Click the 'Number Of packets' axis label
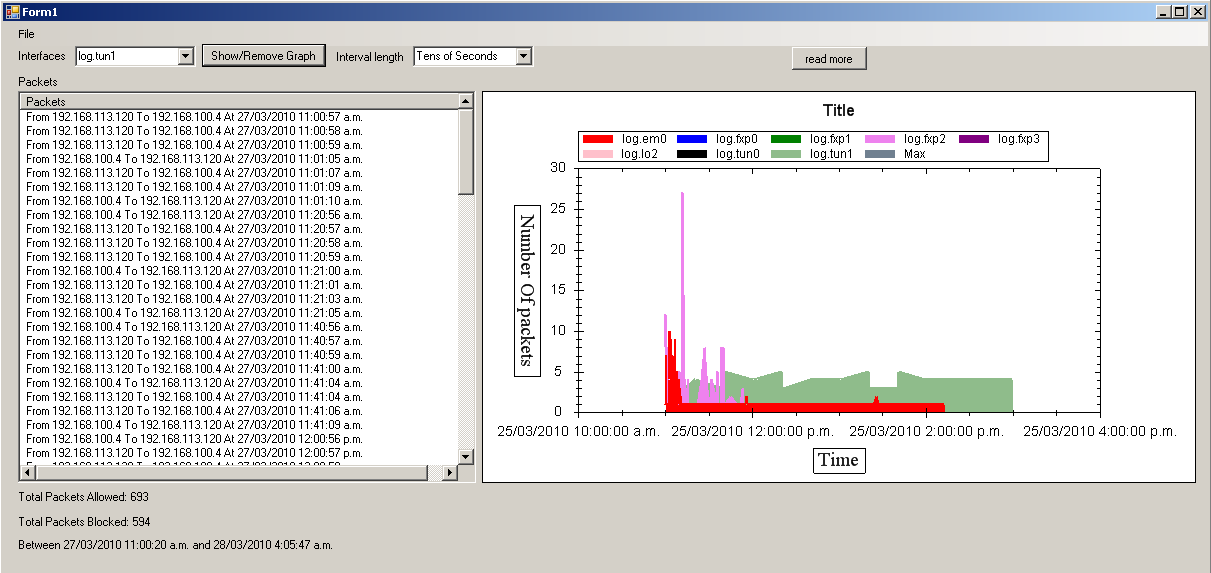 tap(527, 291)
